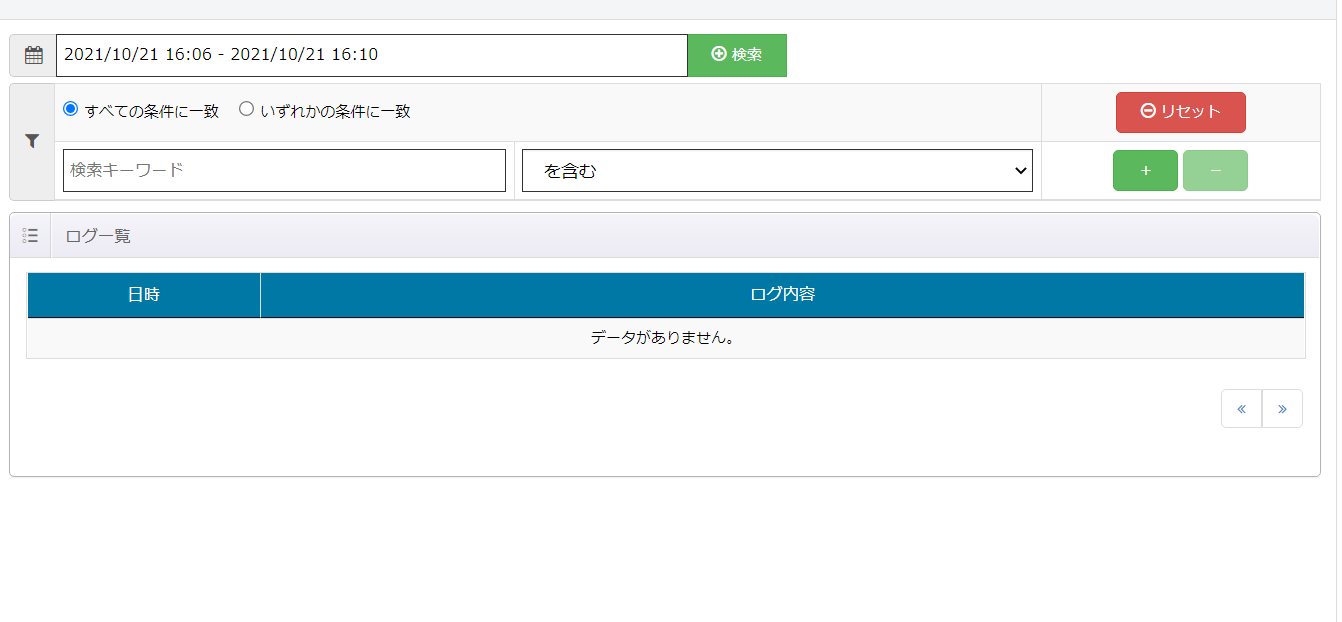Viewport: 1342px width, 622px height.
Task: Select いずれかの条件に一致 radio option
Action: 246,109
